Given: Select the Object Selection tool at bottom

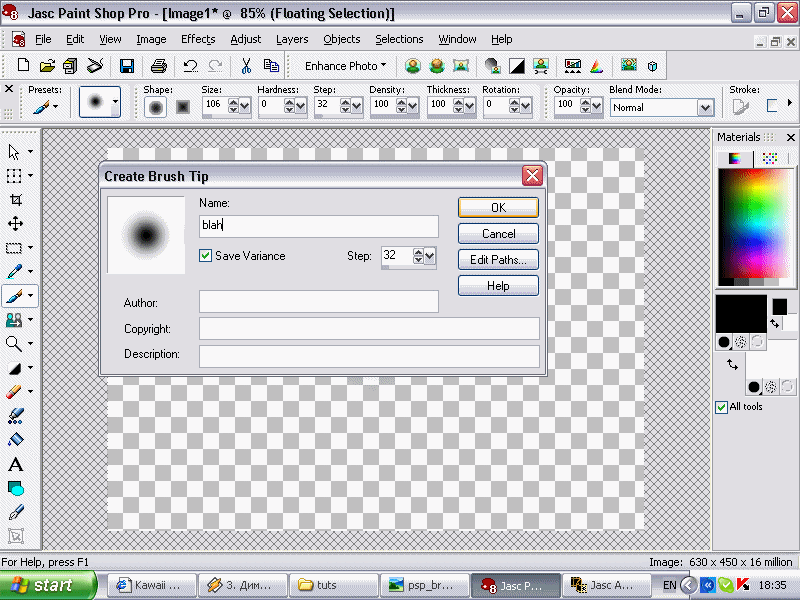Looking at the screenshot, I should pos(15,536).
